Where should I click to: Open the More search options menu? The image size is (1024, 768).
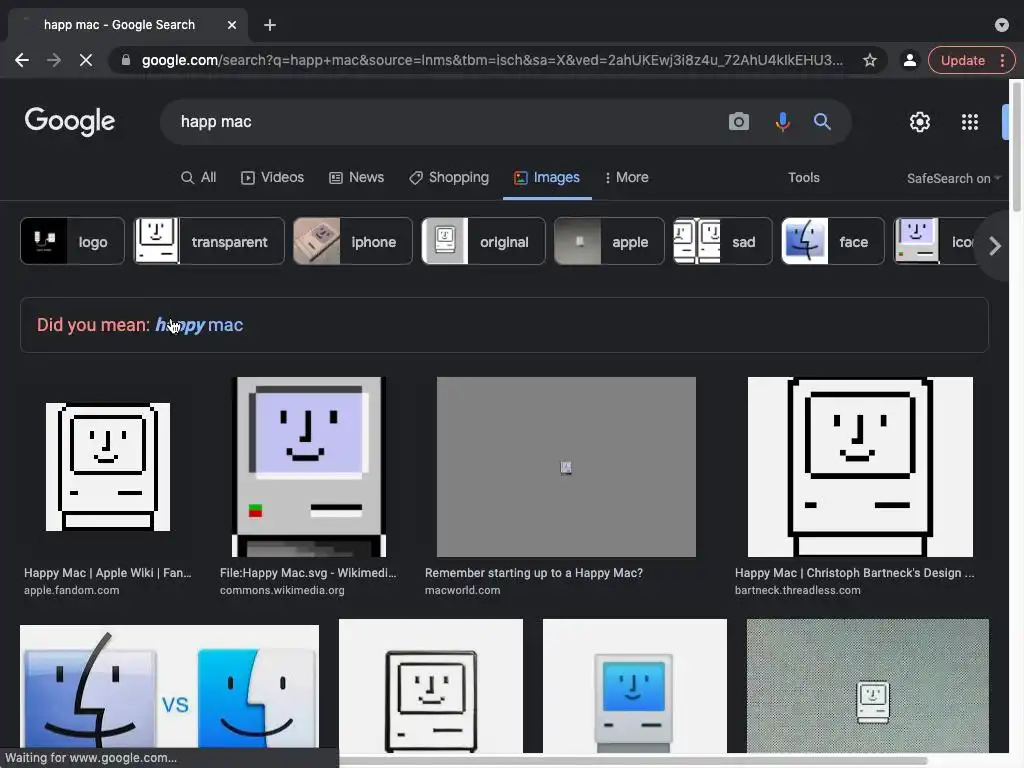(626, 178)
